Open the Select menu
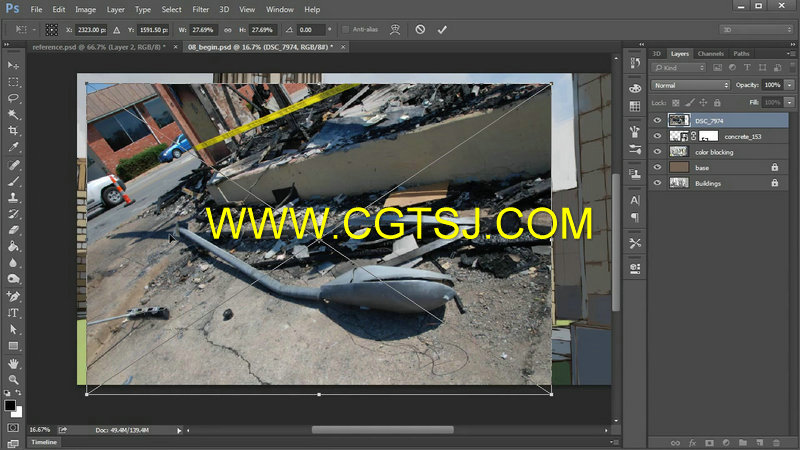The image size is (800, 450). click(x=171, y=9)
